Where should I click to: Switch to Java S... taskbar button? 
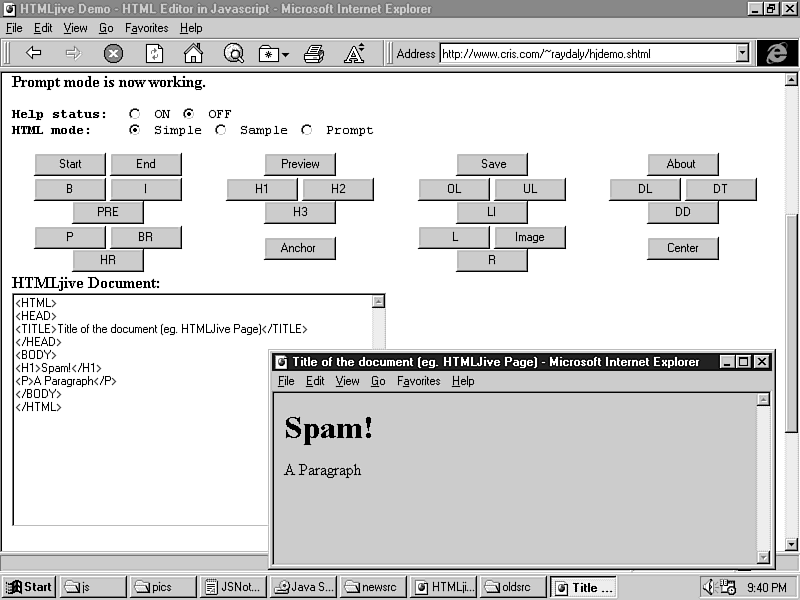[x=303, y=587]
